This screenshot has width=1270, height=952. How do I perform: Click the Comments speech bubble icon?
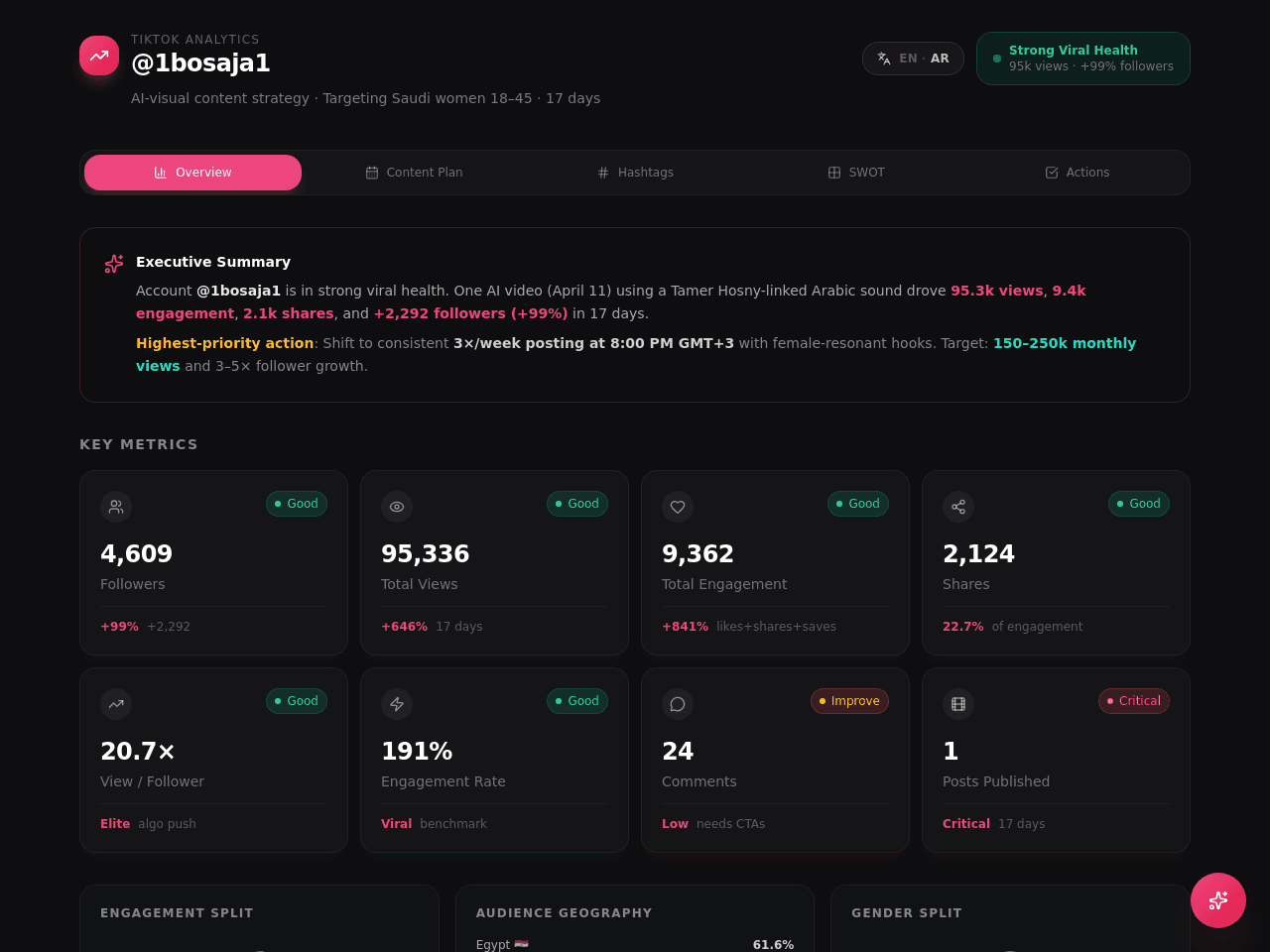[678, 703]
